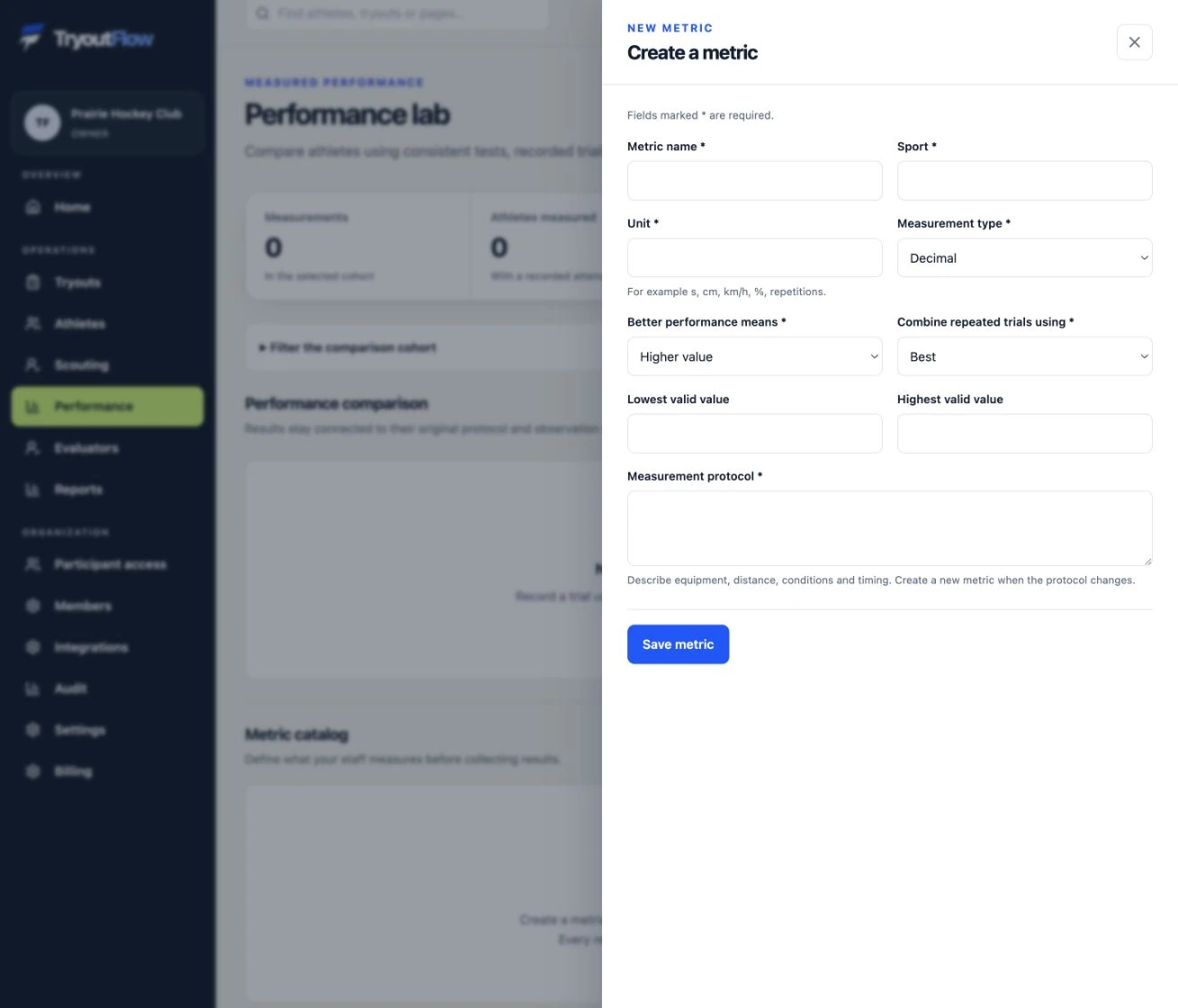Open Reports using its sidebar icon
Image resolution: width=1178 pixels, height=1008 pixels.
coord(33,490)
